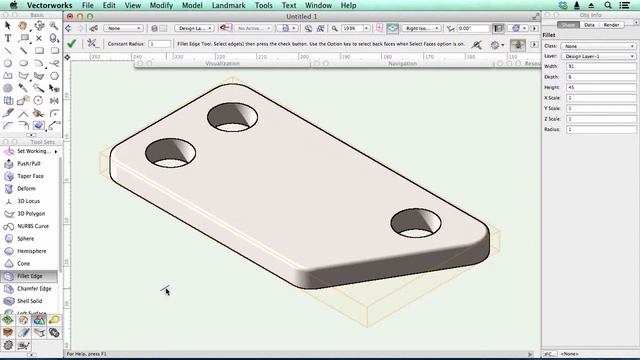Viewport: 640px width, 360px height.
Task: Open the Class dropdown in Obj Info
Action: click(x=598, y=46)
